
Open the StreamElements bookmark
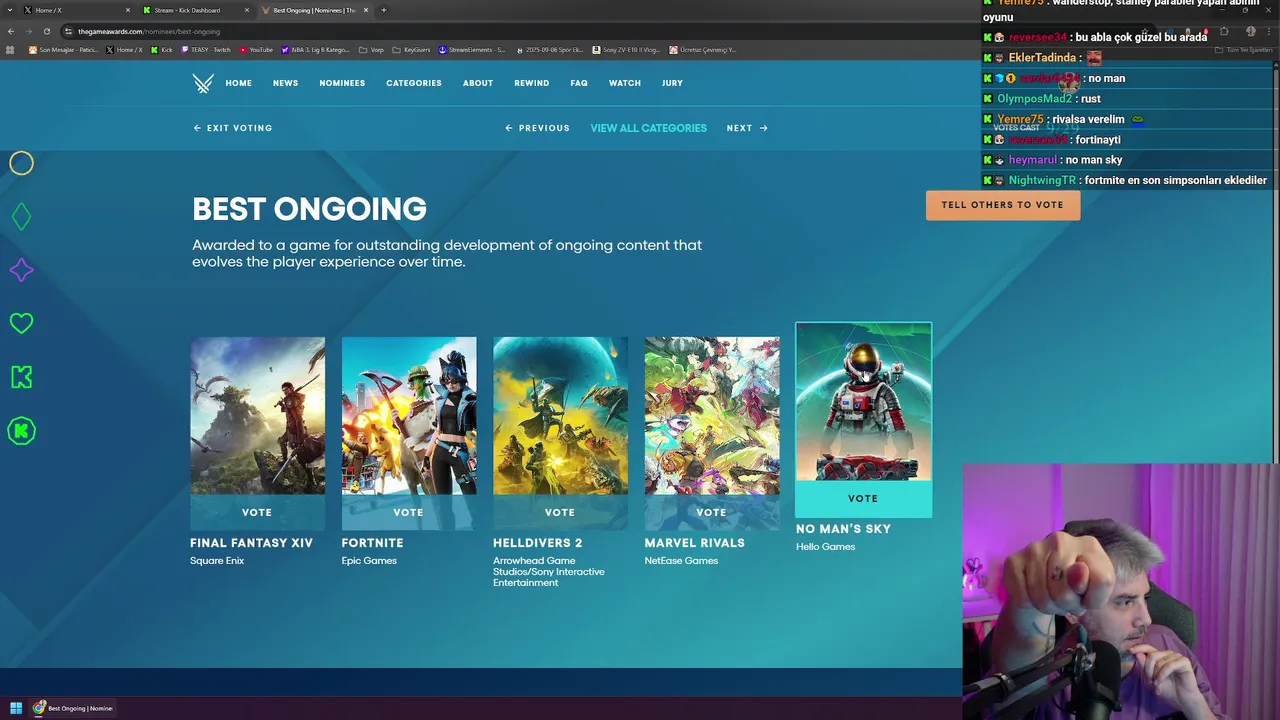[x=473, y=49]
